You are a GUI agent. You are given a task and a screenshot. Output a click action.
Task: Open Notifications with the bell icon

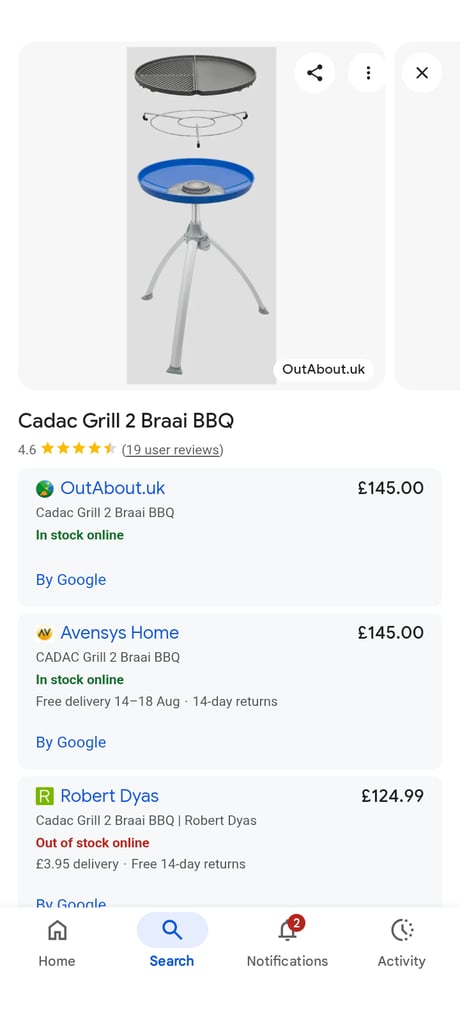pyautogui.click(x=288, y=943)
